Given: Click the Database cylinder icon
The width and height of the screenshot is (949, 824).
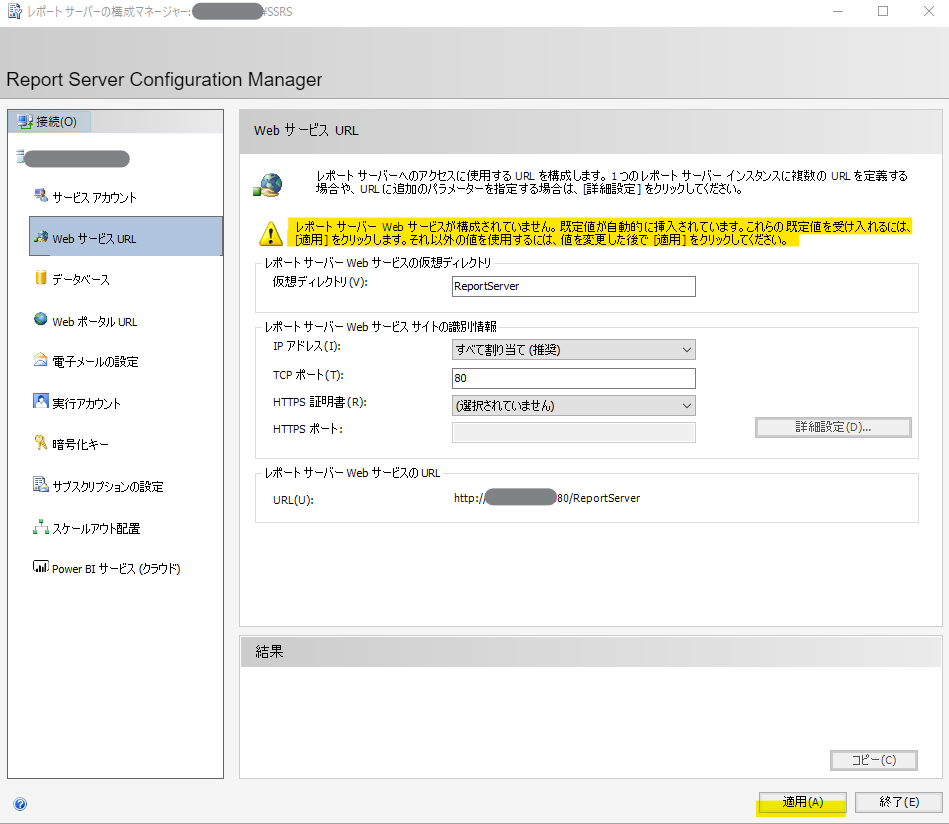Looking at the screenshot, I should [x=41, y=278].
